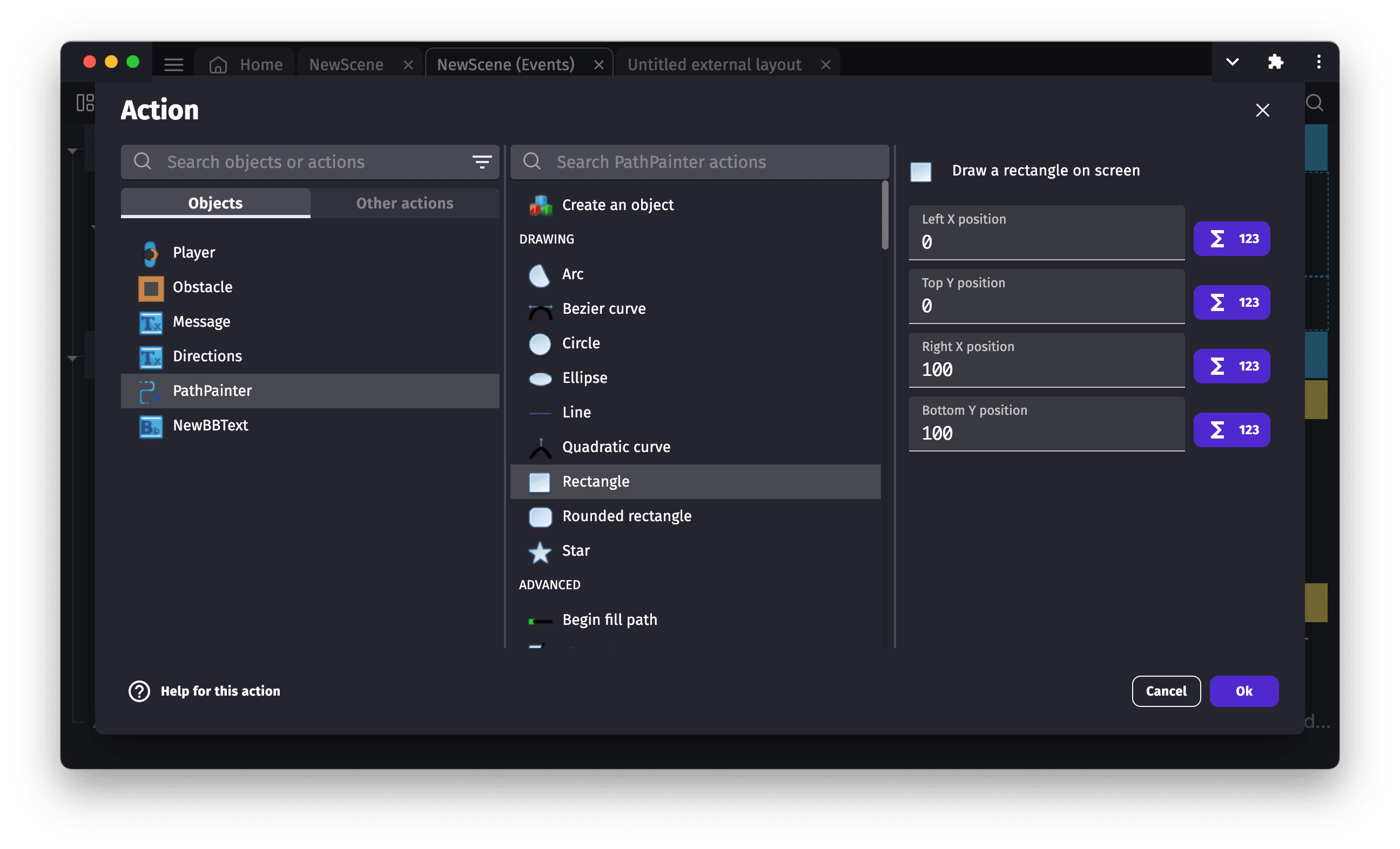1400x849 pixels.
Task: Choose the Star drawing action
Action: (x=576, y=551)
